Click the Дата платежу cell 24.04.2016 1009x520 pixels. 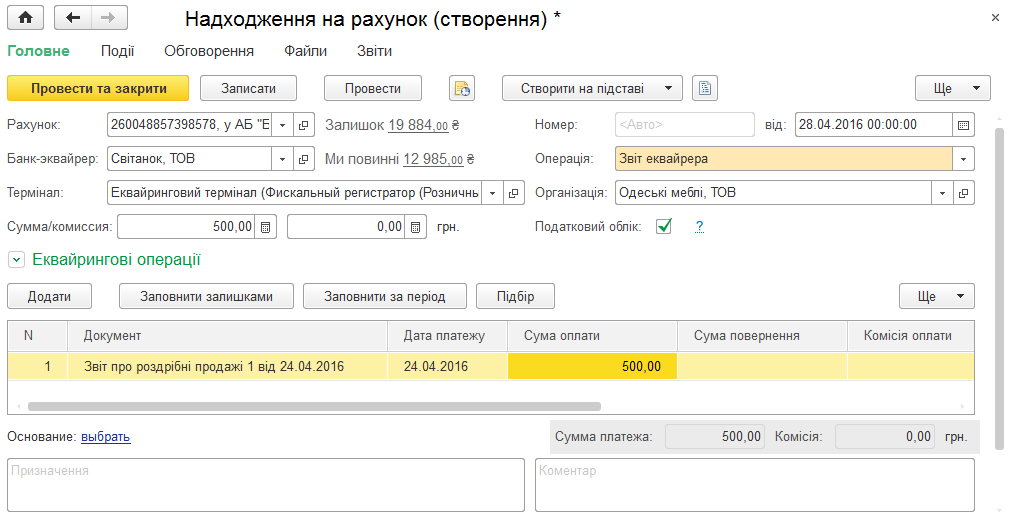[448, 366]
